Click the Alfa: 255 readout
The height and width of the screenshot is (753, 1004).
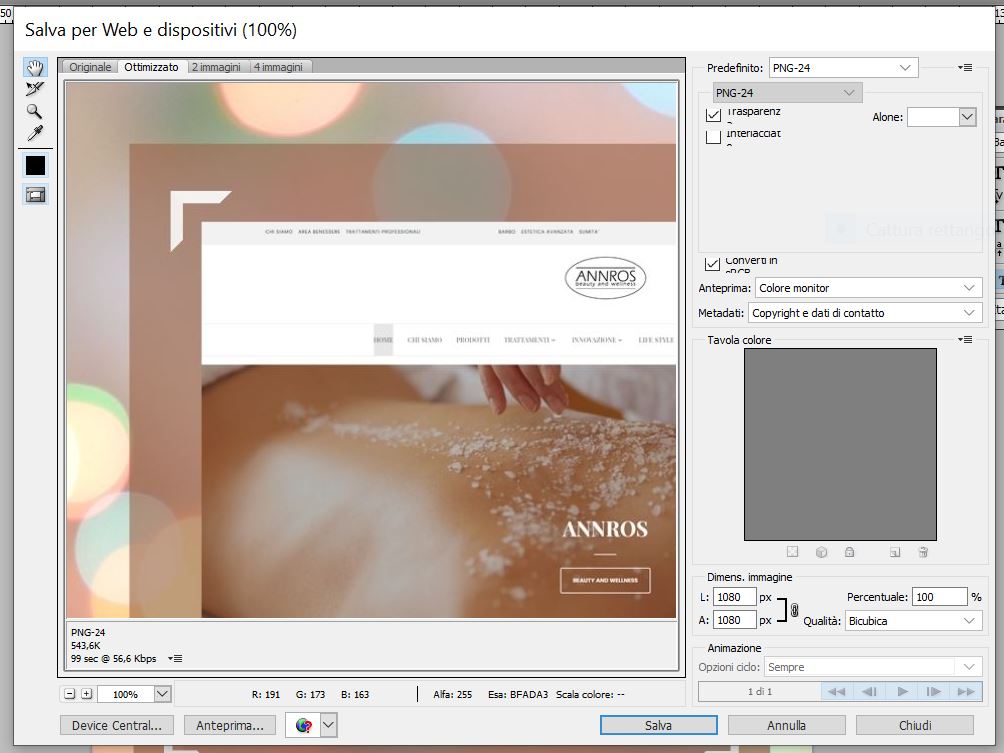tap(453, 694)
